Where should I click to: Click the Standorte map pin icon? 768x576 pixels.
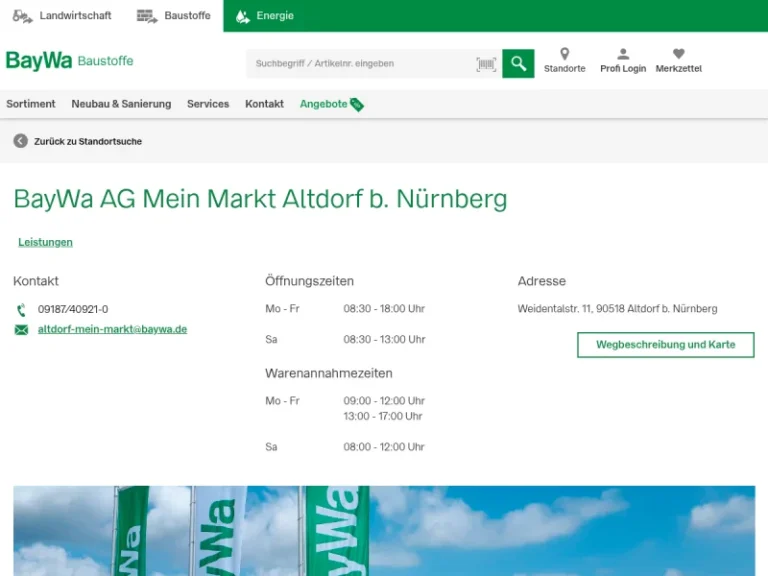[x=564, y=53]
